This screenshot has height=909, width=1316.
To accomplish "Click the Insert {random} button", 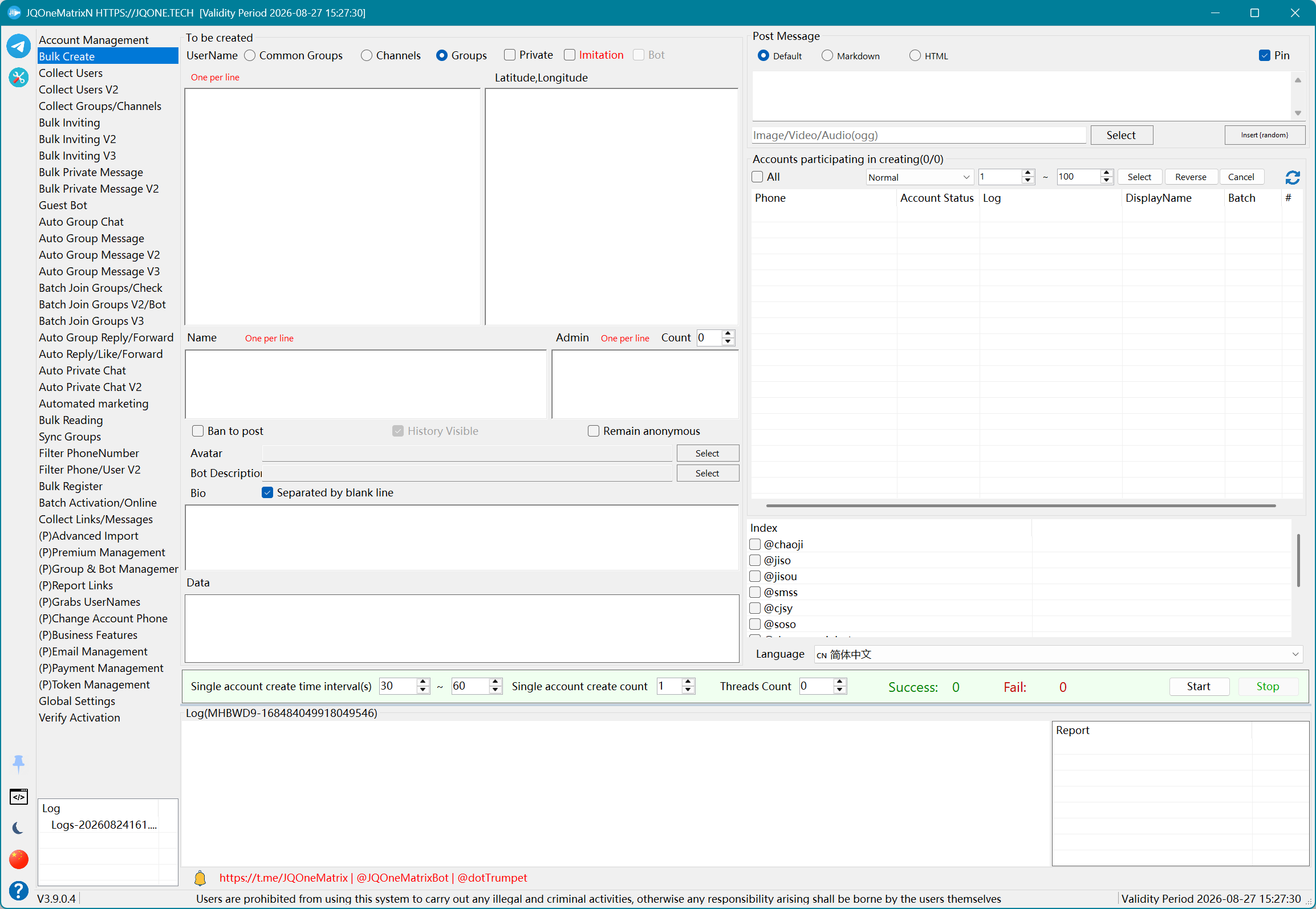I will coord(1264,135).
